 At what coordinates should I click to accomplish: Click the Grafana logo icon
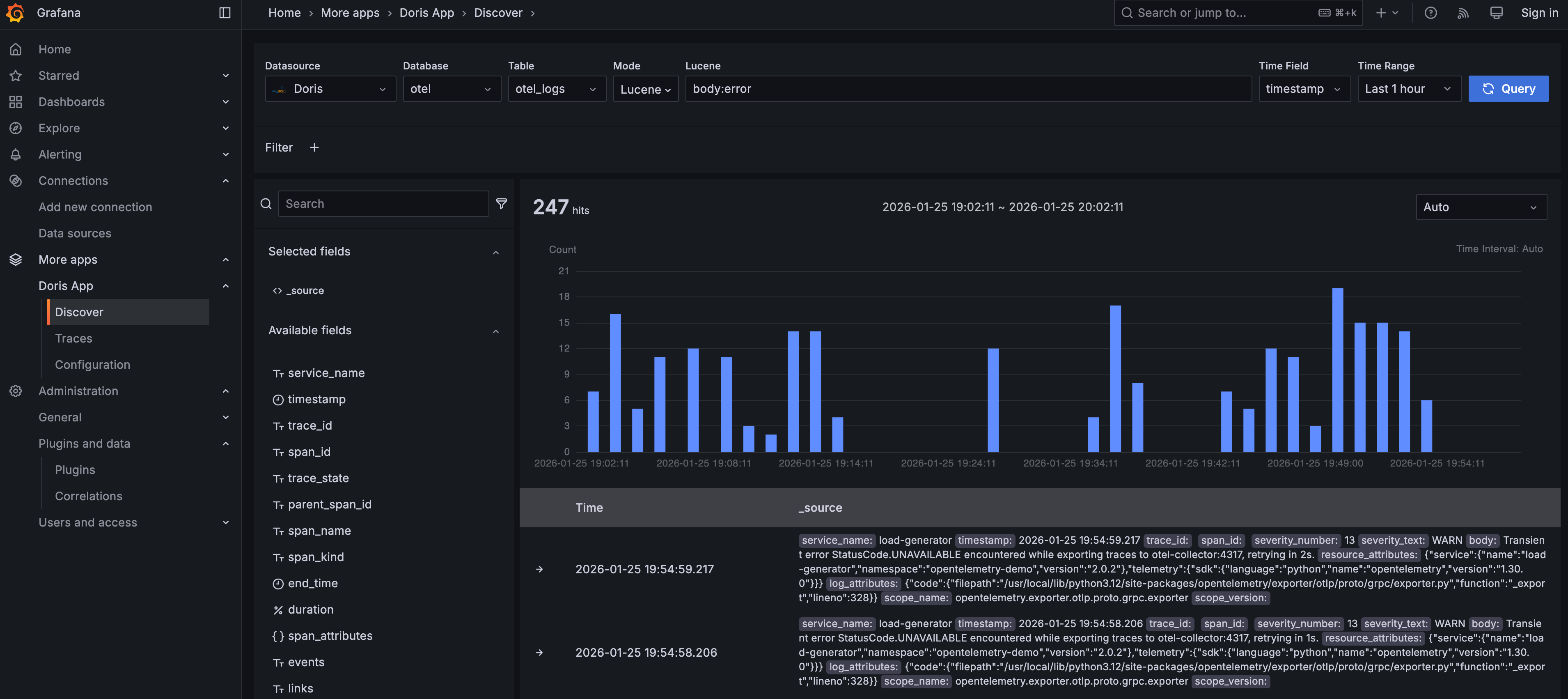pos(15,13)
